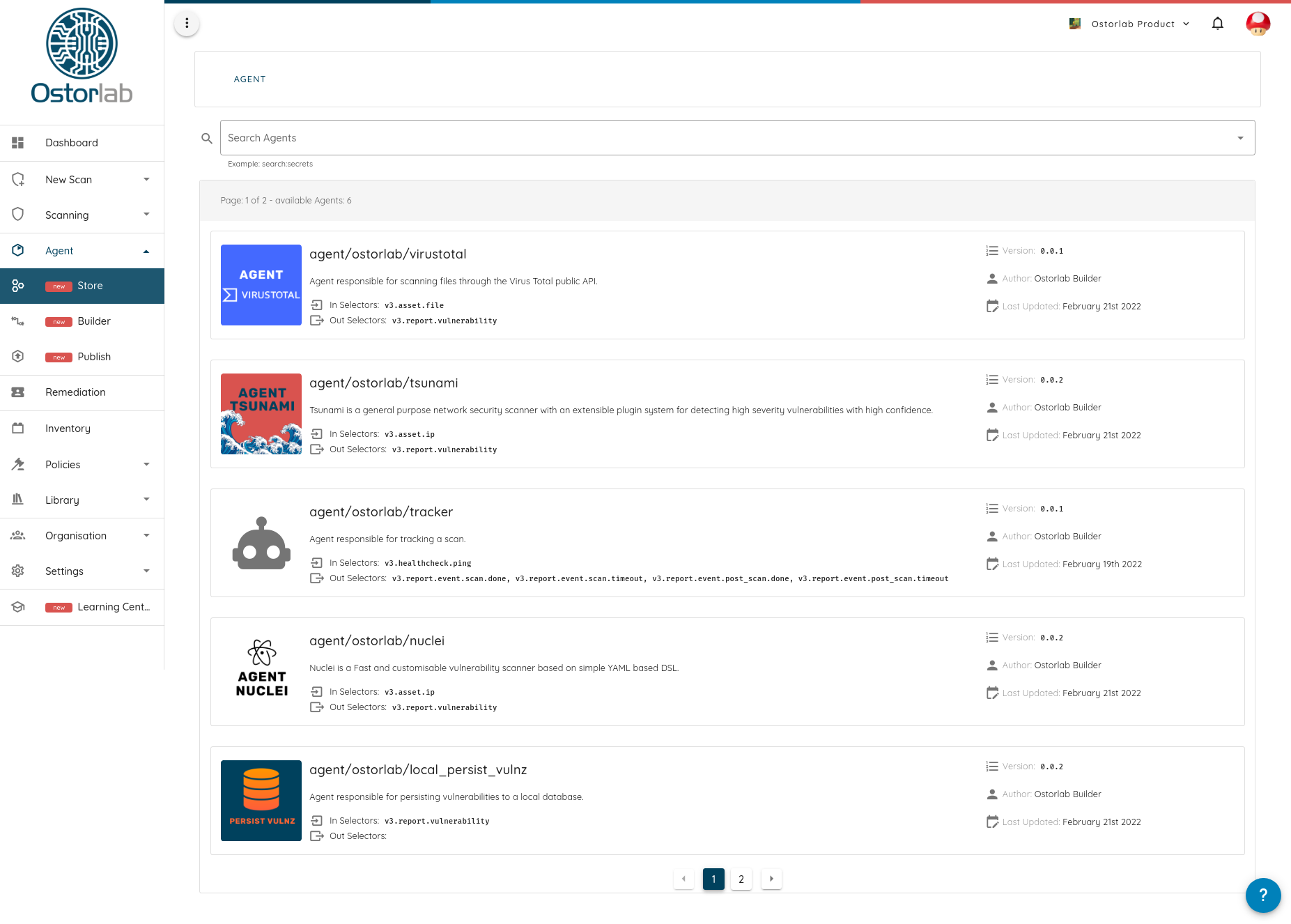Screen dimensions: 1291x924
Task: Click the help question mark button
Action: tap(1262, 895)
